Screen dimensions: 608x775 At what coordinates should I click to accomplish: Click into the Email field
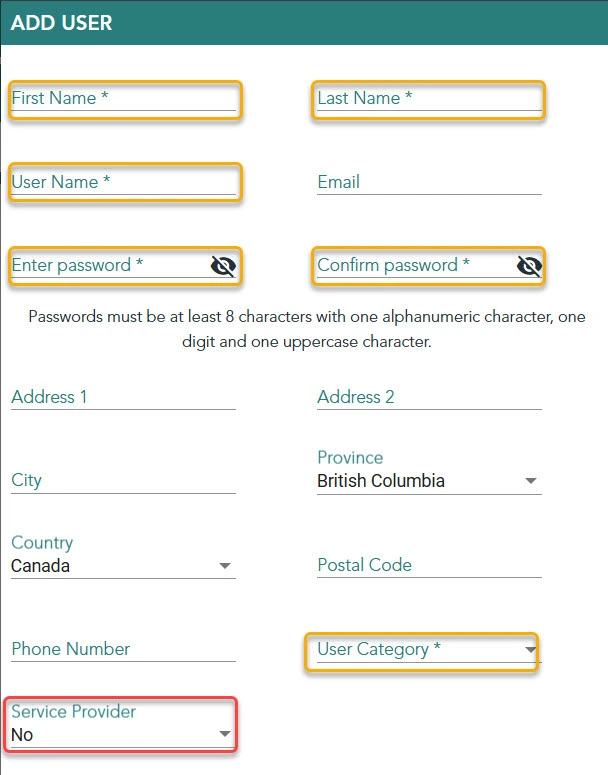point(429,183)
